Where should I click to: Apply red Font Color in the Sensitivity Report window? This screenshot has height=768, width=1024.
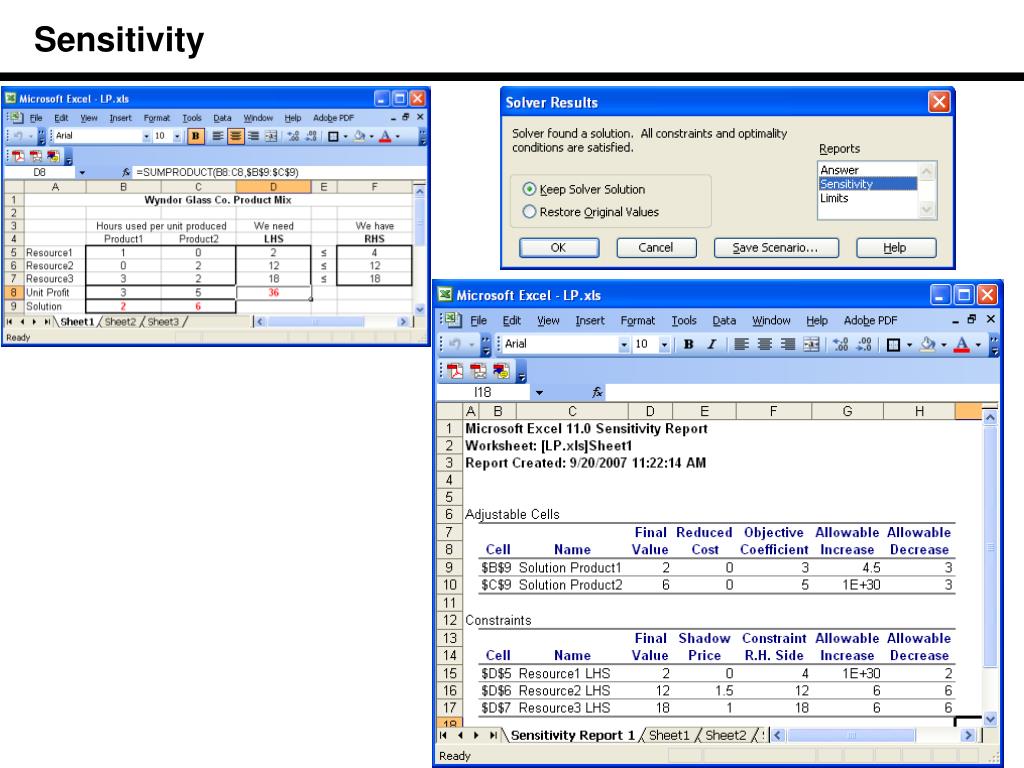[961, 344]
